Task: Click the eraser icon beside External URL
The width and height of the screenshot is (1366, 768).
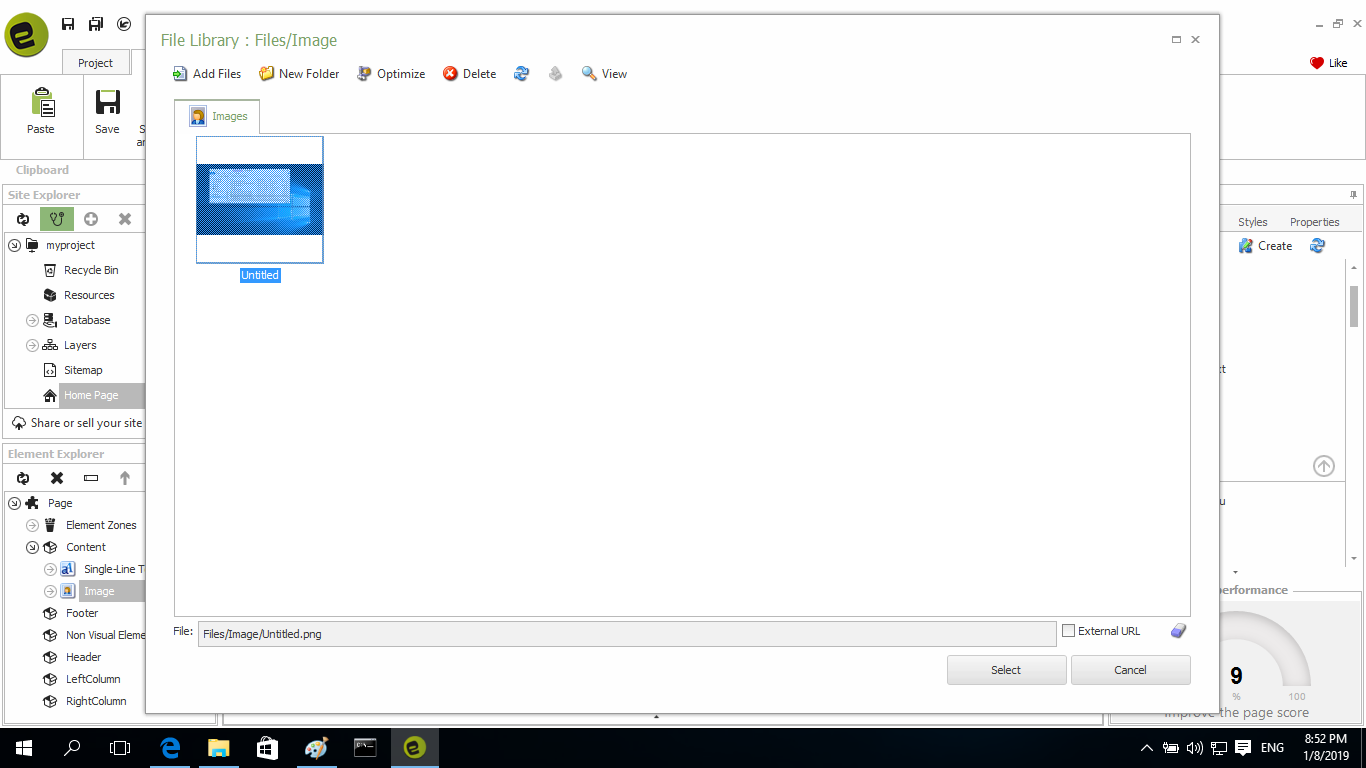Action: pyautogui.click(x=1178, y=631)
